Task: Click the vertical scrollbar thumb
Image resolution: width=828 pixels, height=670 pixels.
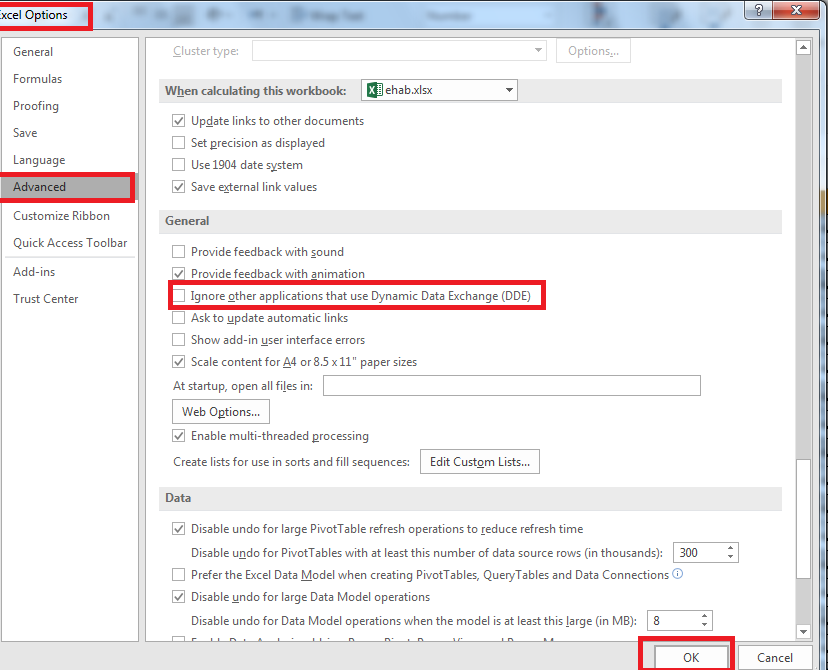Action: coord(803,518)
